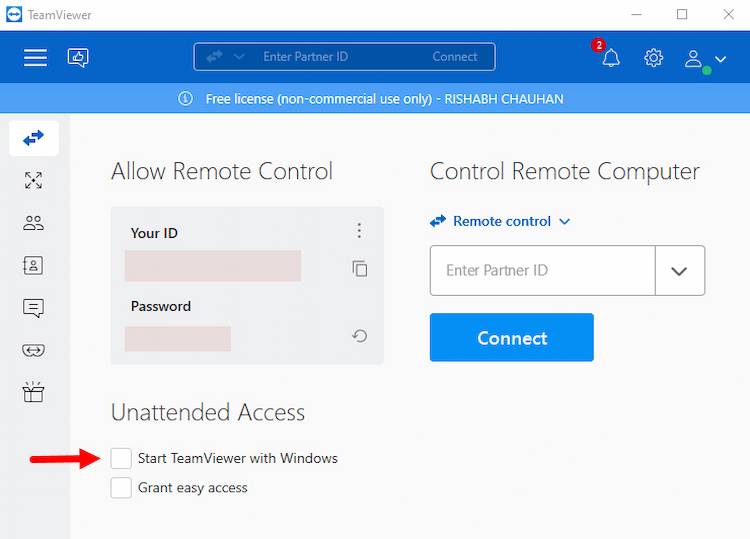Open the partner ID history dropdown arrow
Viewport: 750px width, 539px height.
point(680,271)
